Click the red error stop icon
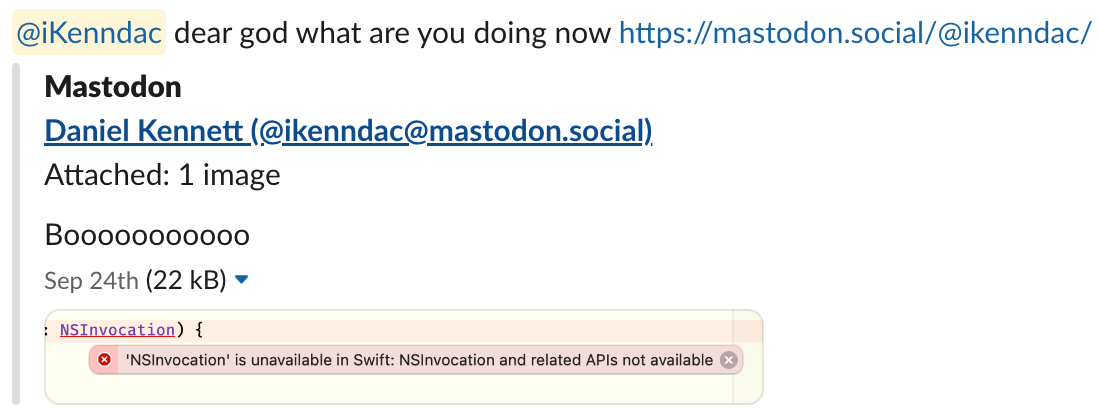1098x420 pixels. pyautogui.click(x=105, y=360)
